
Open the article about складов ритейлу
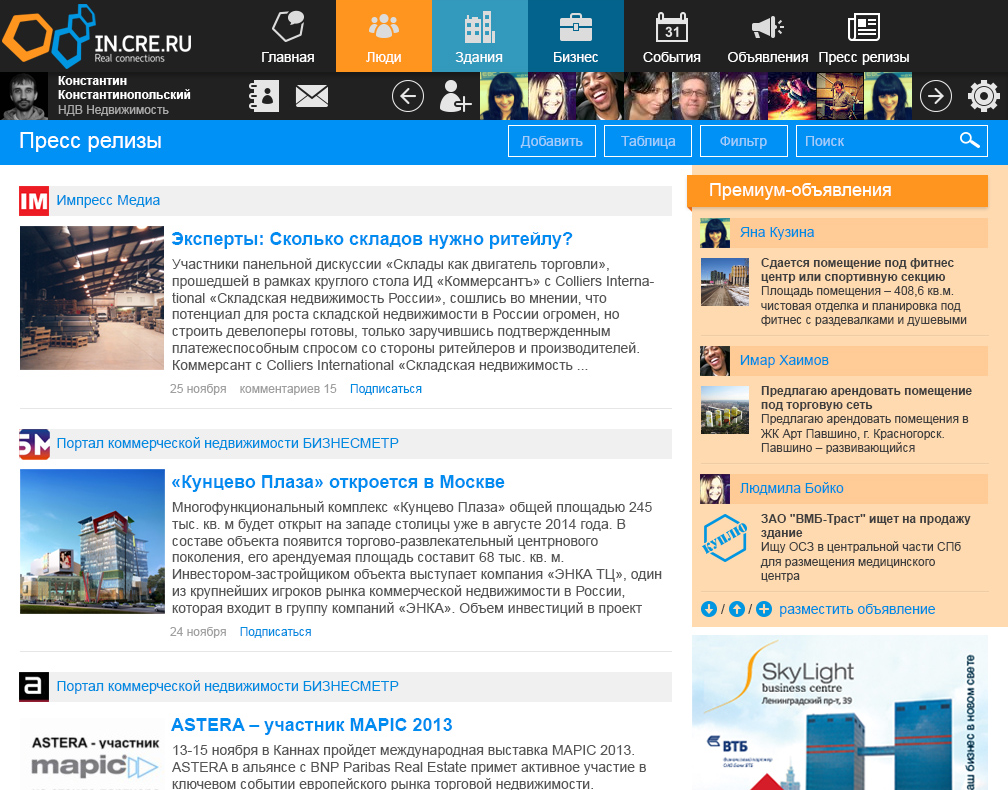(372, 239)
